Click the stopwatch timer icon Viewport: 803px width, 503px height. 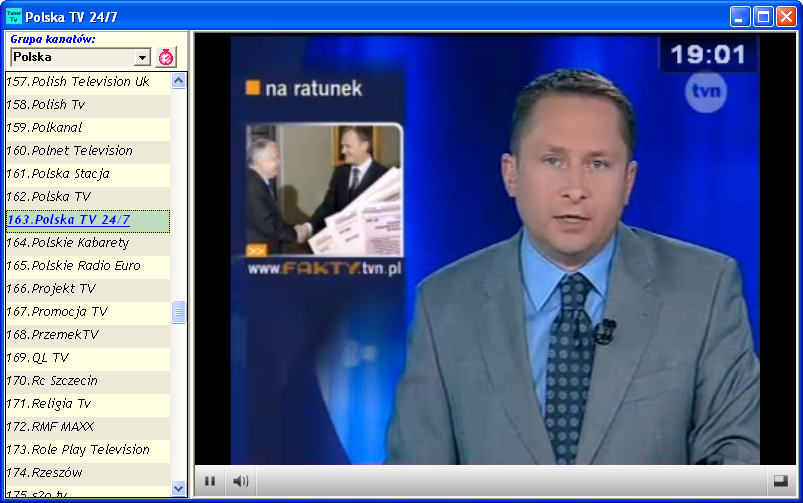[166, 57]
